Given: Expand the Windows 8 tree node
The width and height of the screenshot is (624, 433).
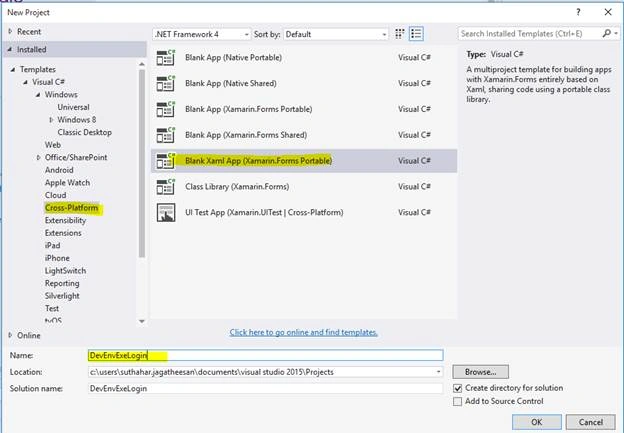Looking at the screenshot, I should (x=51, y=120).
